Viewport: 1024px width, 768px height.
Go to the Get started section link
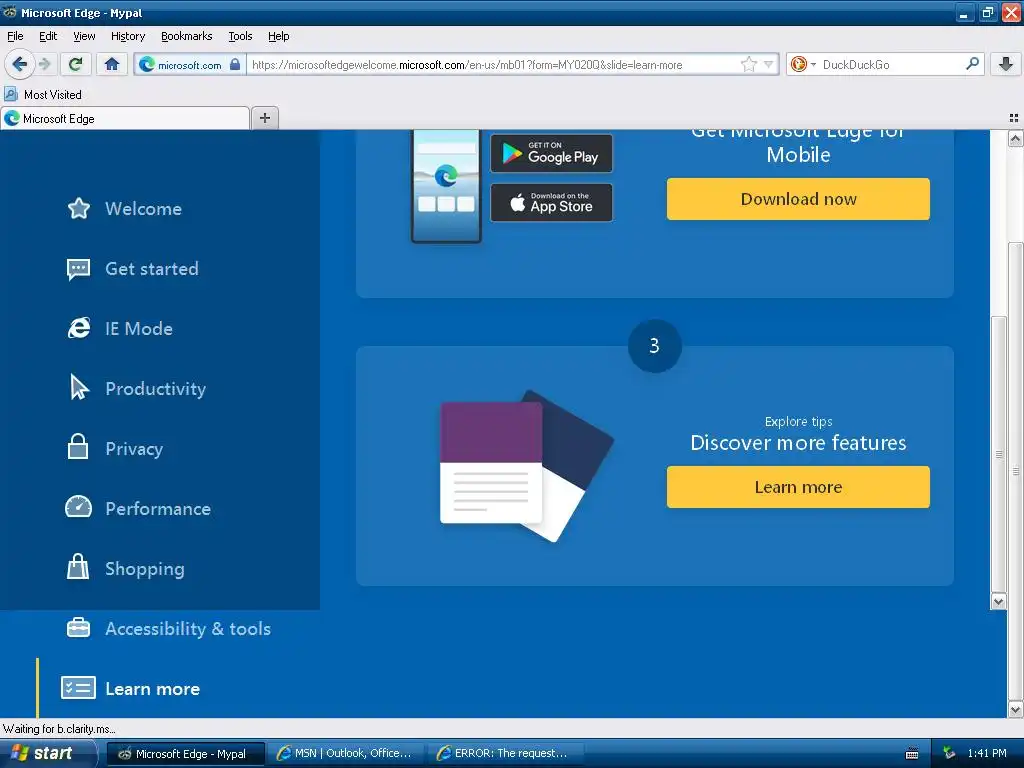152,269
